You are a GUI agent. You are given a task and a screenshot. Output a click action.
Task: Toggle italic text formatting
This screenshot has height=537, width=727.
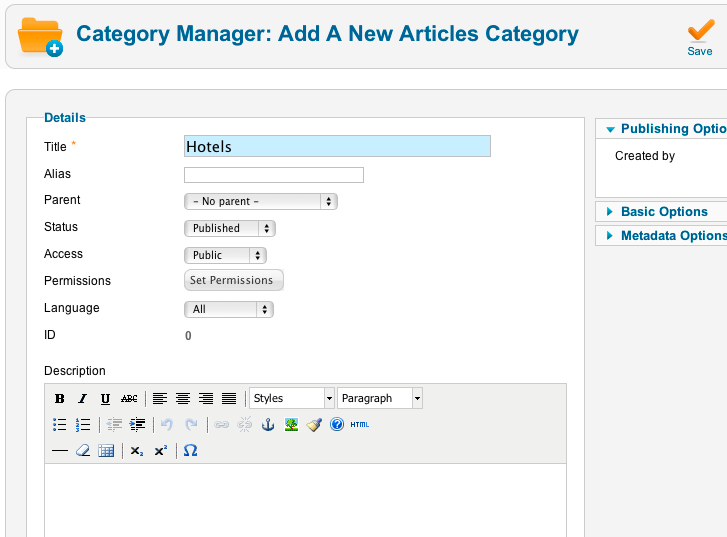(83, 398)
